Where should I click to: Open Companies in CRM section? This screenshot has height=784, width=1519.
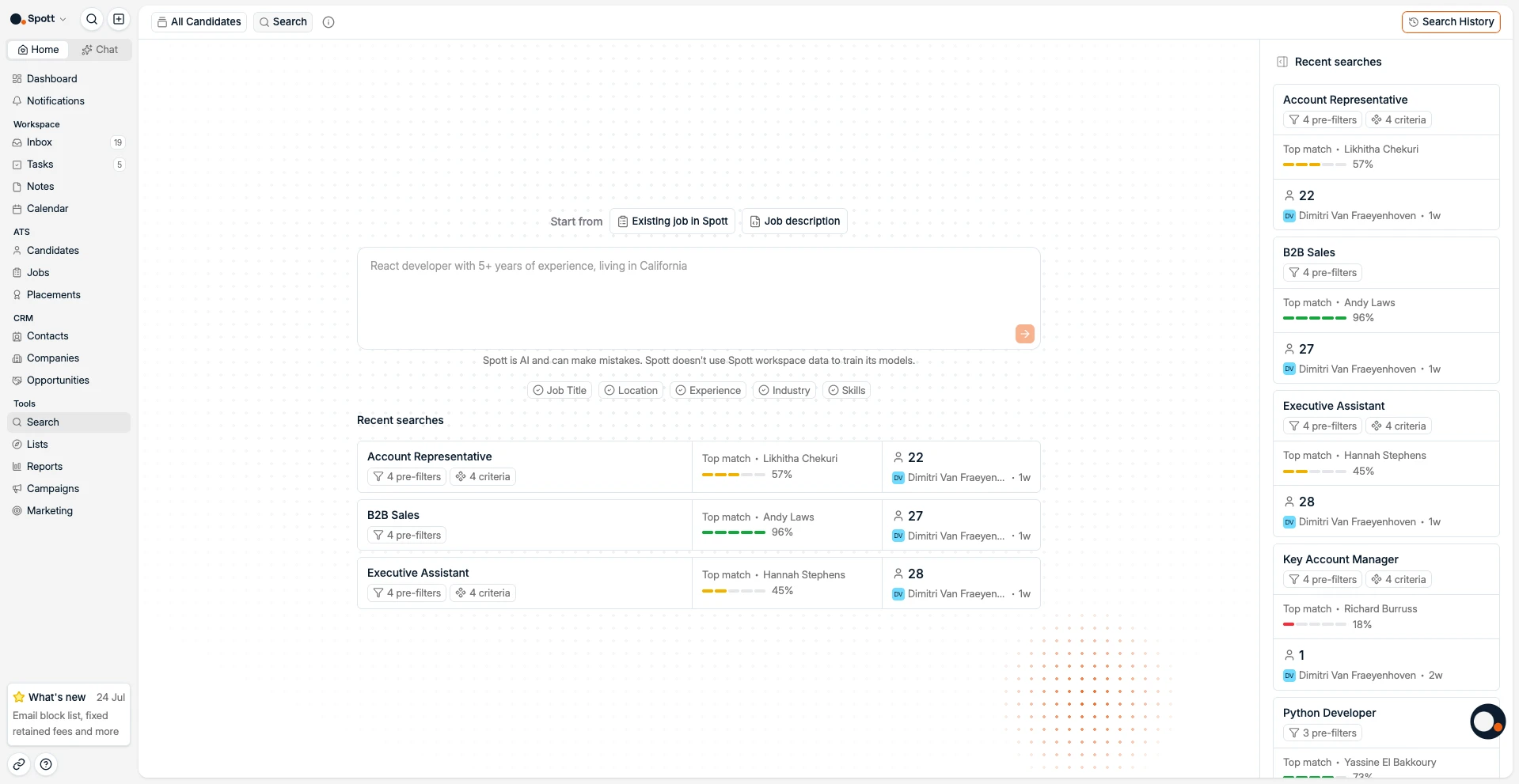tap(69, 358)
